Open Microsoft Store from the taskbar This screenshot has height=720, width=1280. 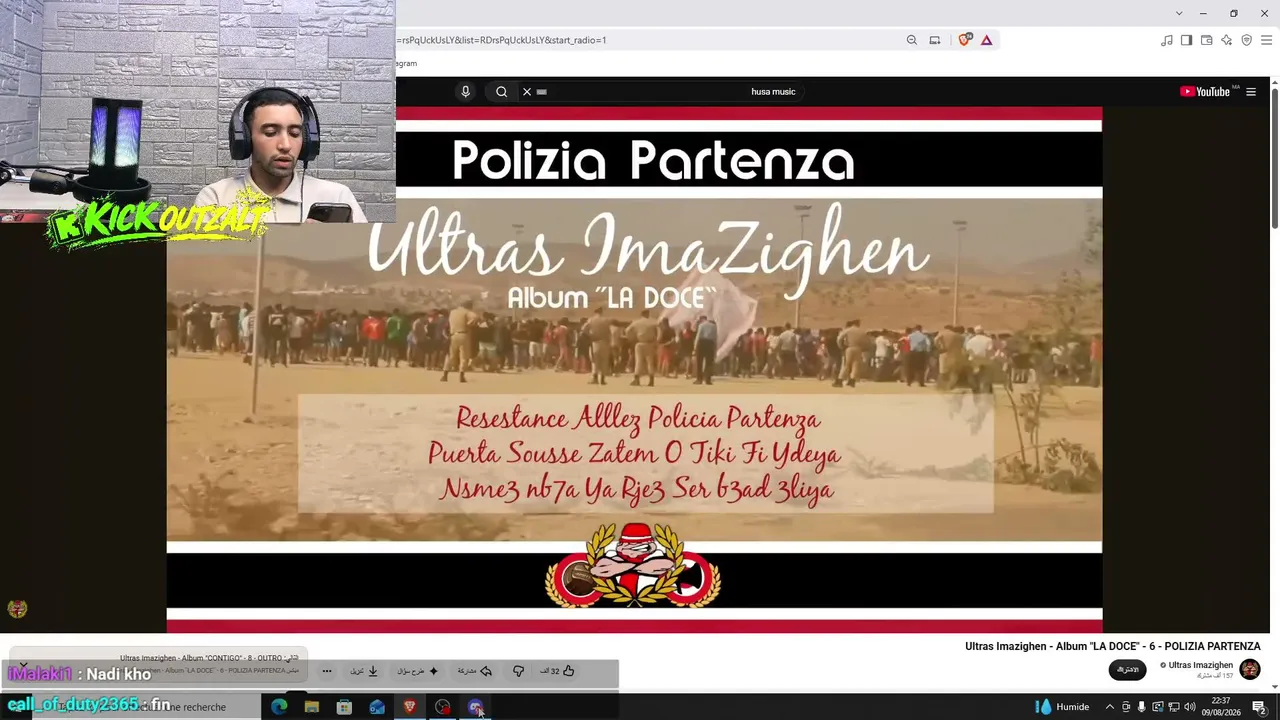point(344,707)
